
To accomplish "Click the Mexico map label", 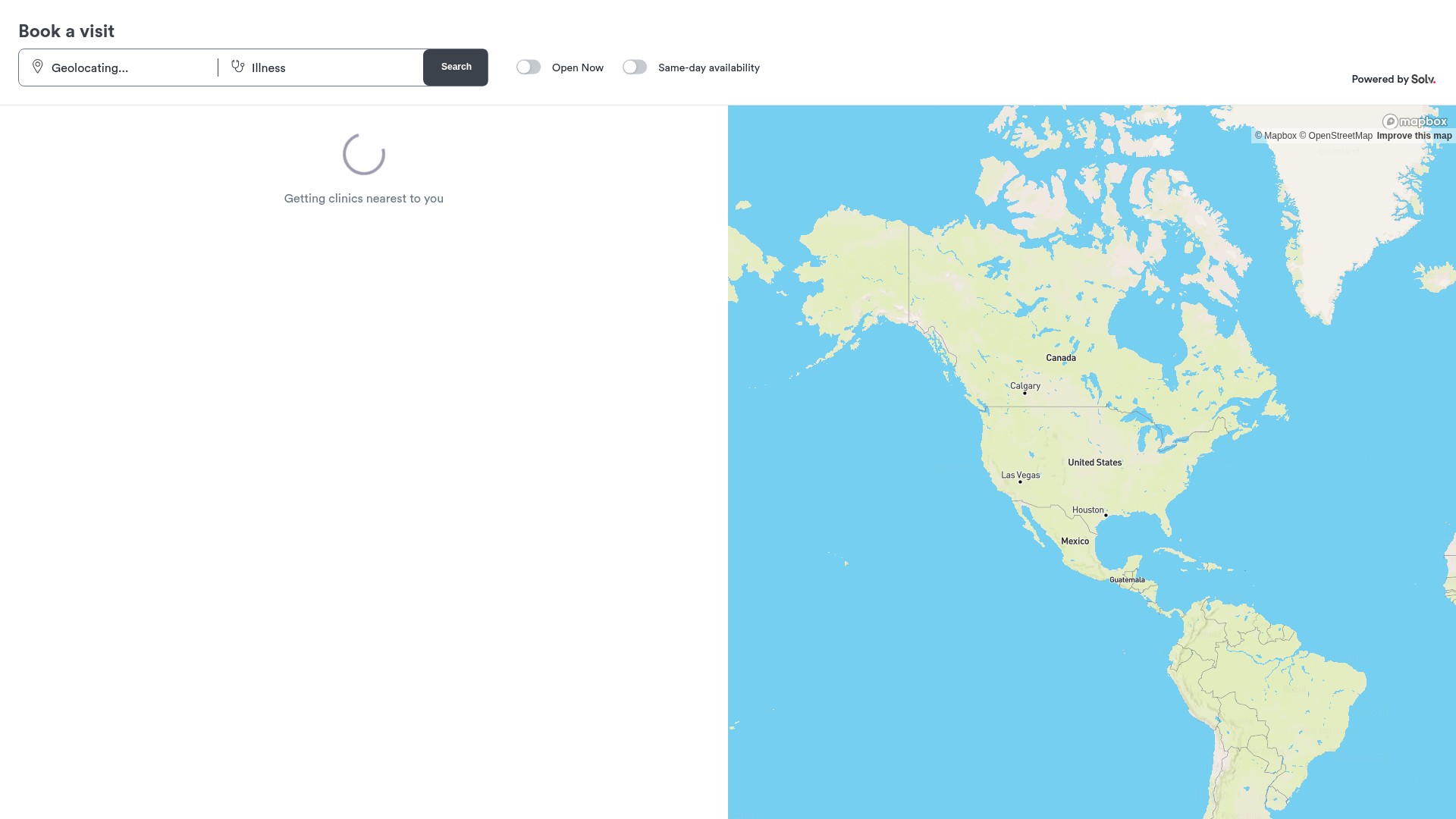I will pyautogui.click(x=1075, y=541).
